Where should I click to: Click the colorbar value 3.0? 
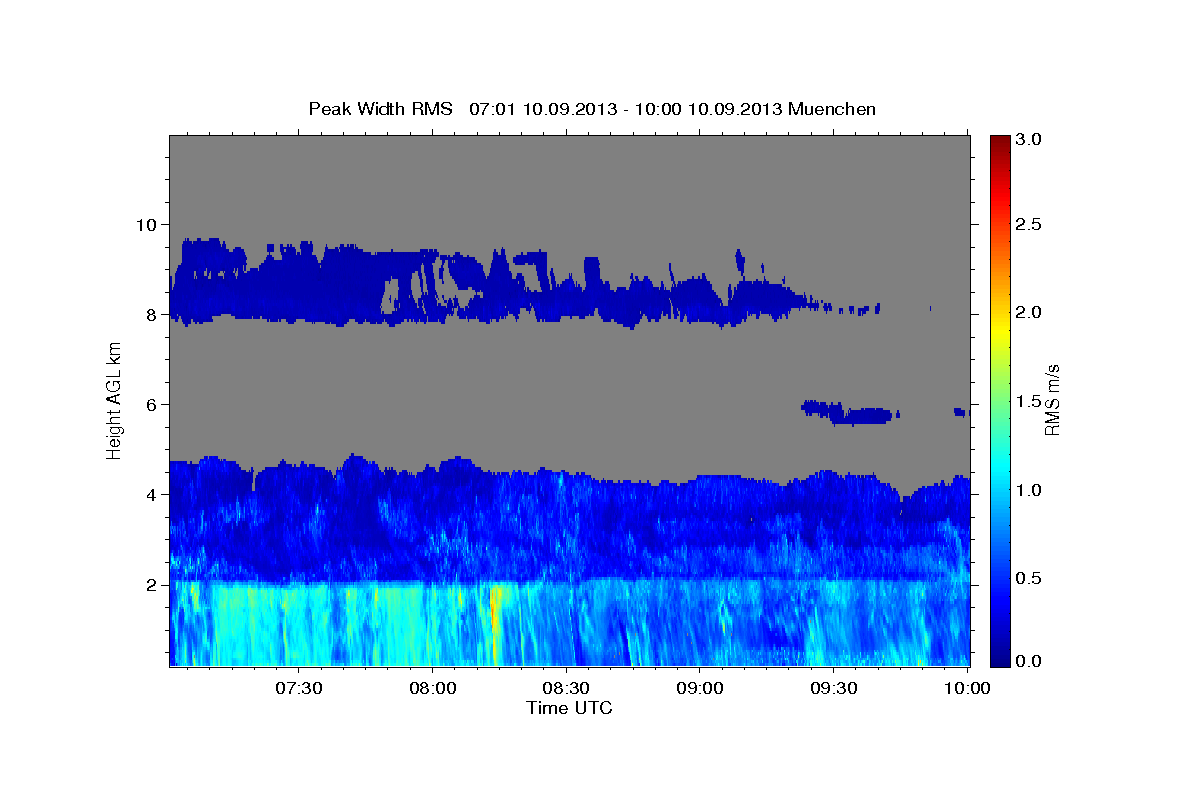pos(1030,139)
